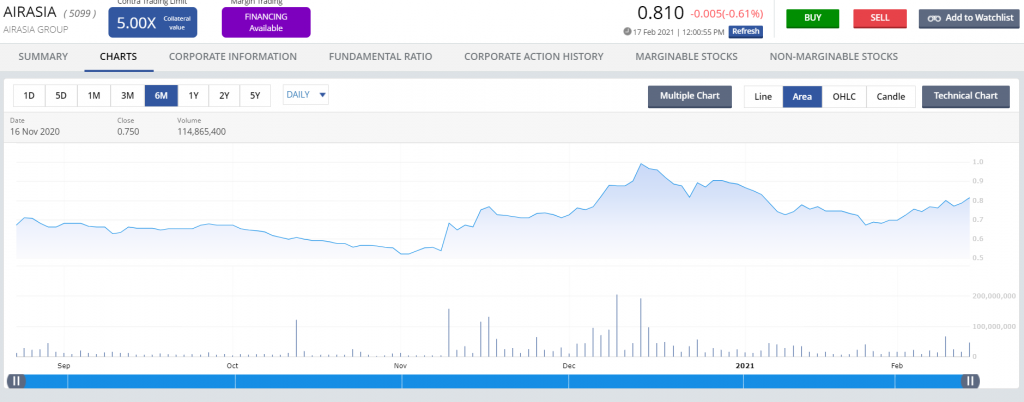Image resolution: width=1024 pixels, height=402 pixels.
Task: Click the Refresh button
Action: click(x=746, y=31)
